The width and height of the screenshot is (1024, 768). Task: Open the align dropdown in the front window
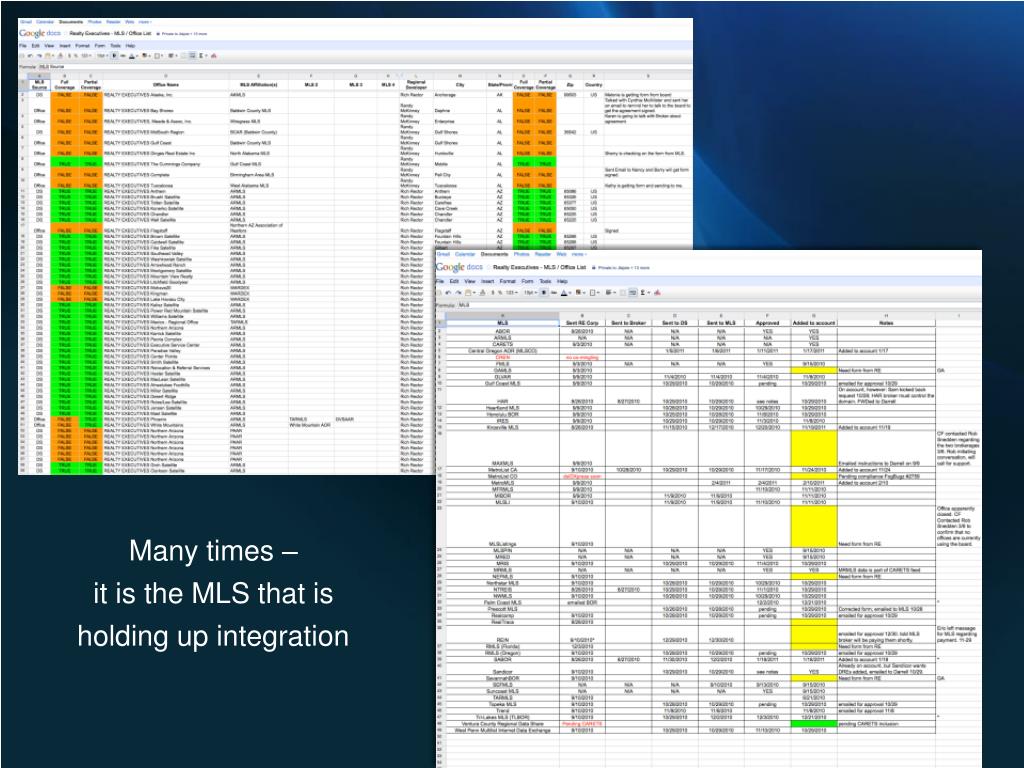pyautogui.click(x=611, y=293)
